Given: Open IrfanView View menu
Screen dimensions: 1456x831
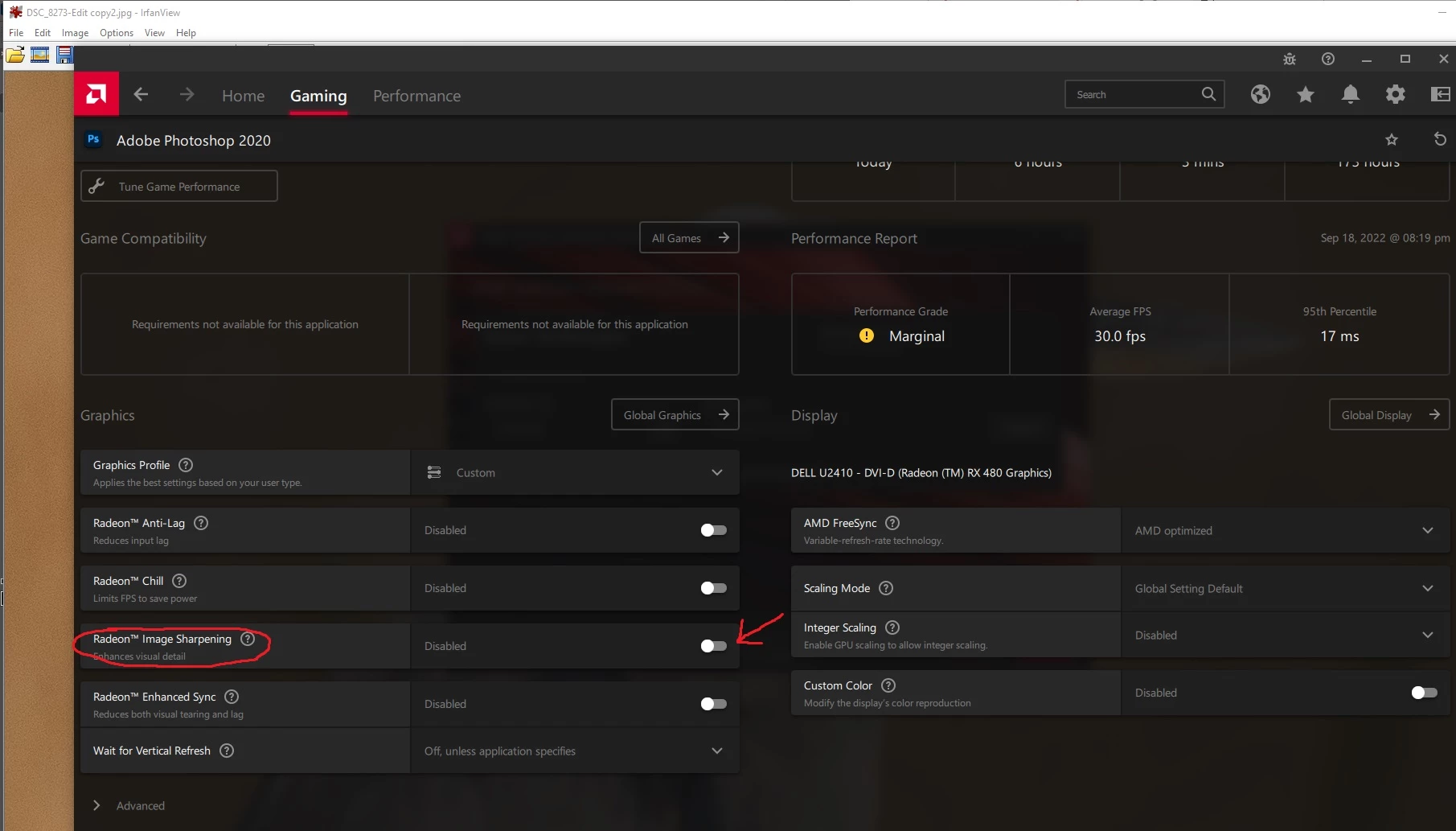Looking at the screenshot, I should coord(154,33).
